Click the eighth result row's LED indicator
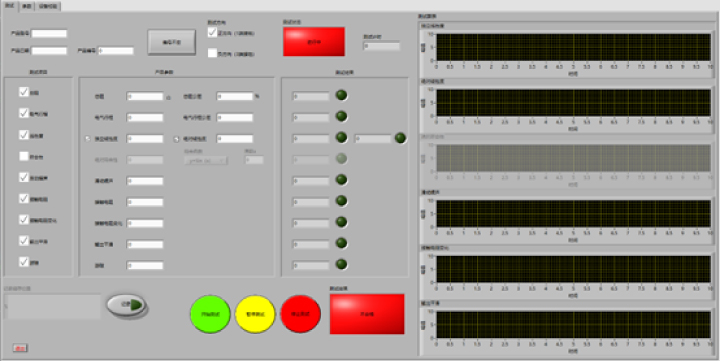This screenshot has width=720, height=361. click(x=341, y=243)
